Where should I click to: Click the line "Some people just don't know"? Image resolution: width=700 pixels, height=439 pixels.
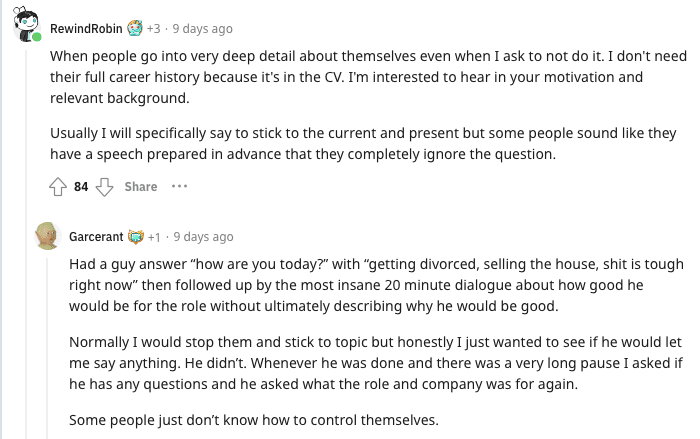click(x=254, y=419)
